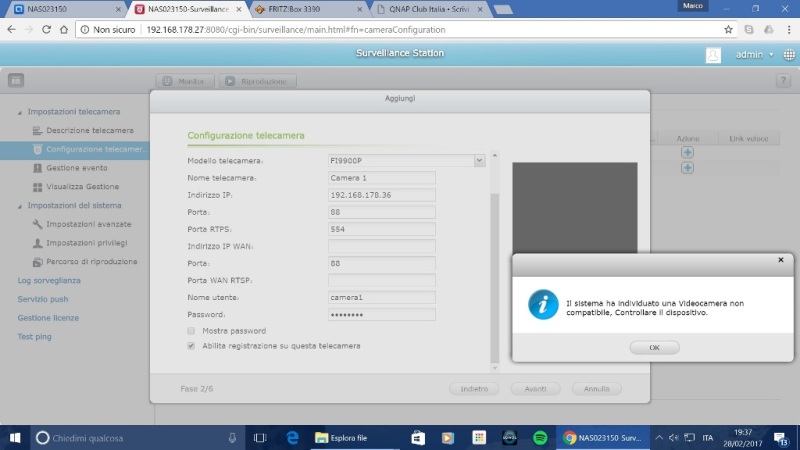Click the Spotify icon in taskbar
Image resolution: width=800 pixels, height=450 pixels.
[x=539, y=438]
